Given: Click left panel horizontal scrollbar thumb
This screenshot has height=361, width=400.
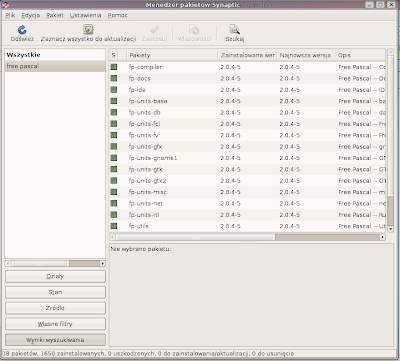Looking at the screenshot, I should (x=40, y=263).
